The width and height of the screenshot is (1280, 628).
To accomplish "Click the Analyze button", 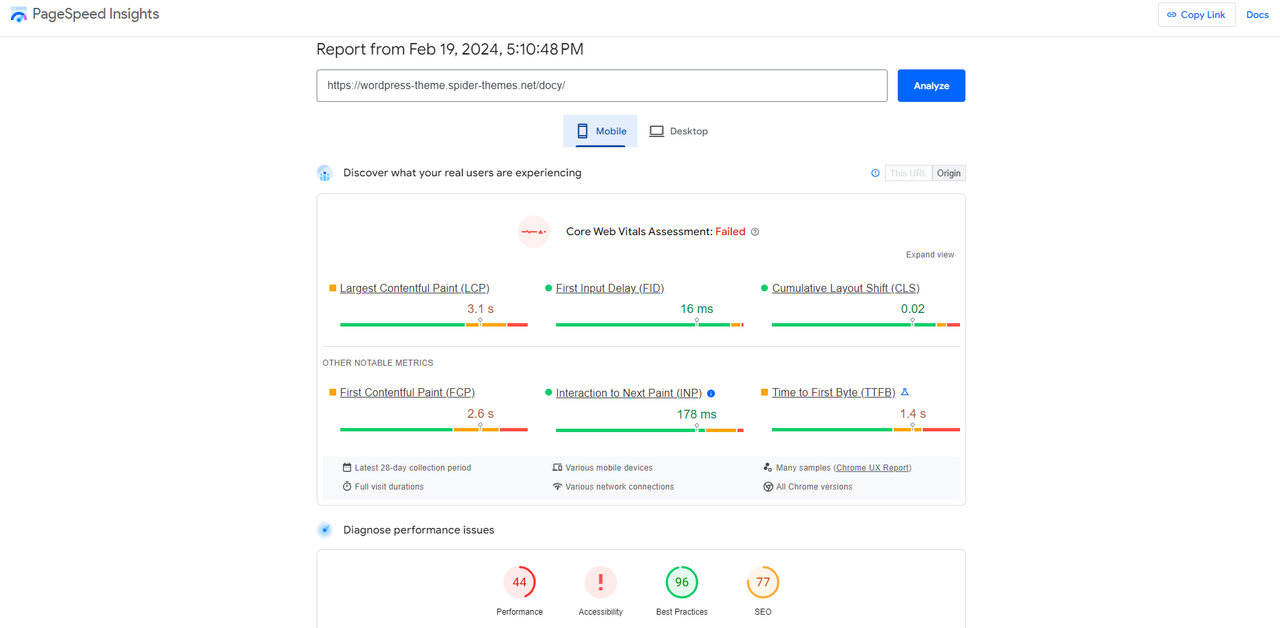I will click(x=931, y=86).
